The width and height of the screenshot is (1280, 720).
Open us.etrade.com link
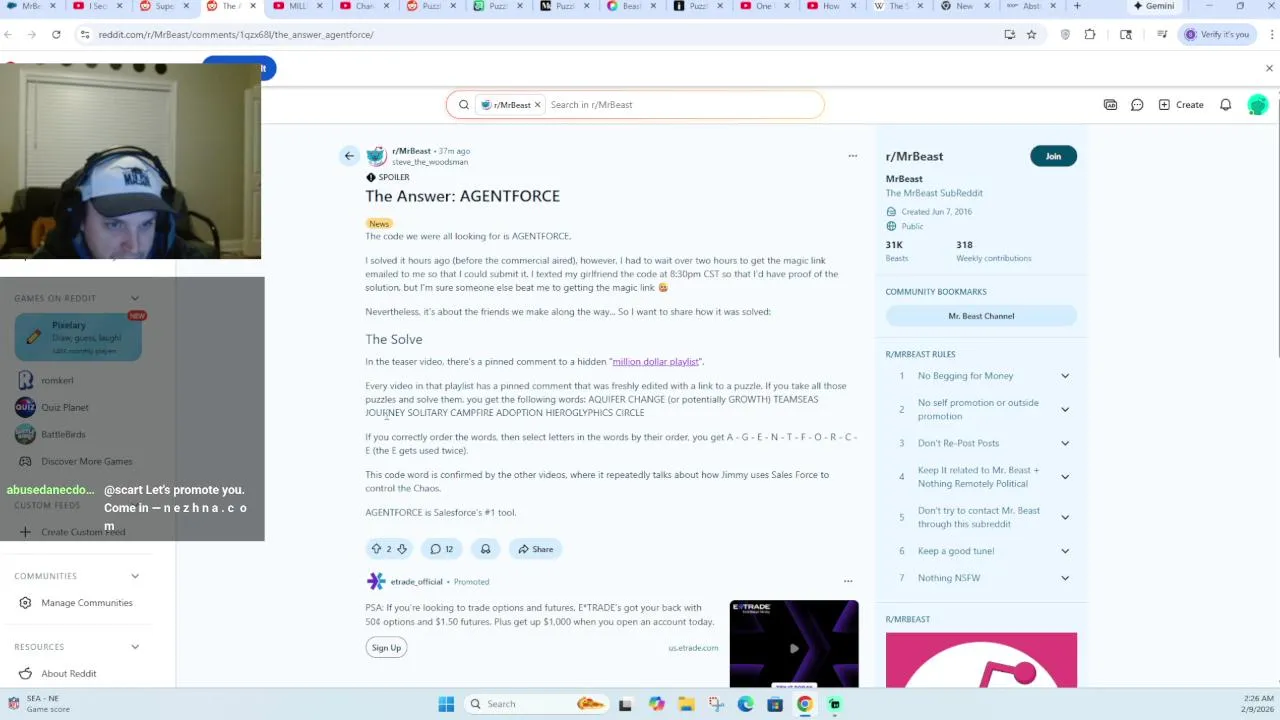[x=693, y=648]
